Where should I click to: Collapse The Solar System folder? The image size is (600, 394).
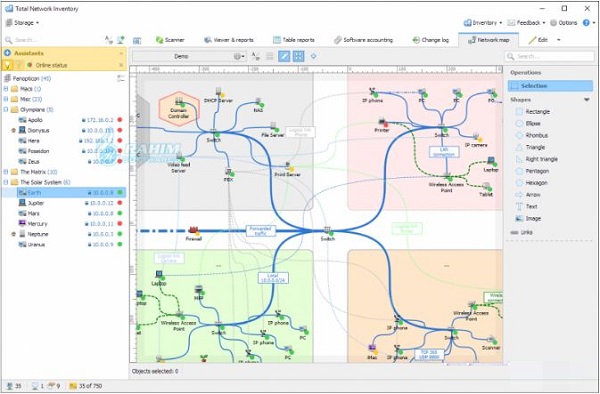[x=6, y=182]
